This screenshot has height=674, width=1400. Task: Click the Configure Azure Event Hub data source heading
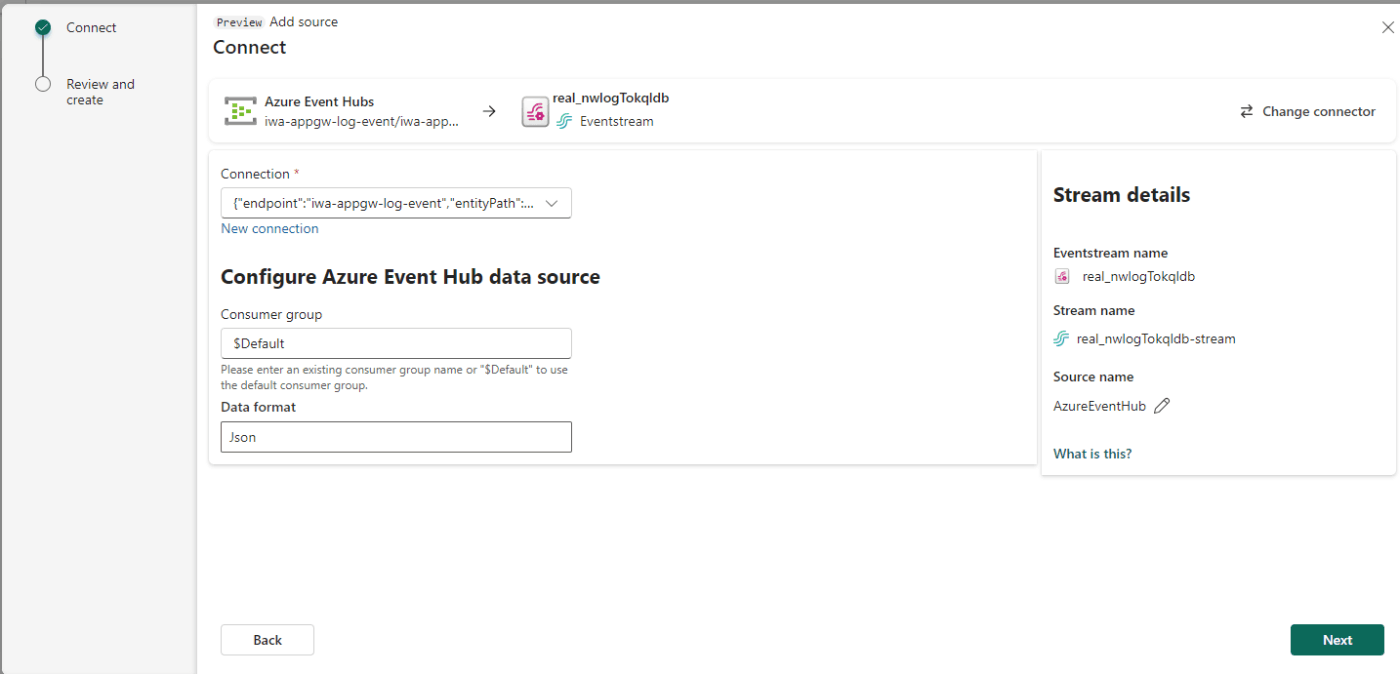[x=410, y=277]
